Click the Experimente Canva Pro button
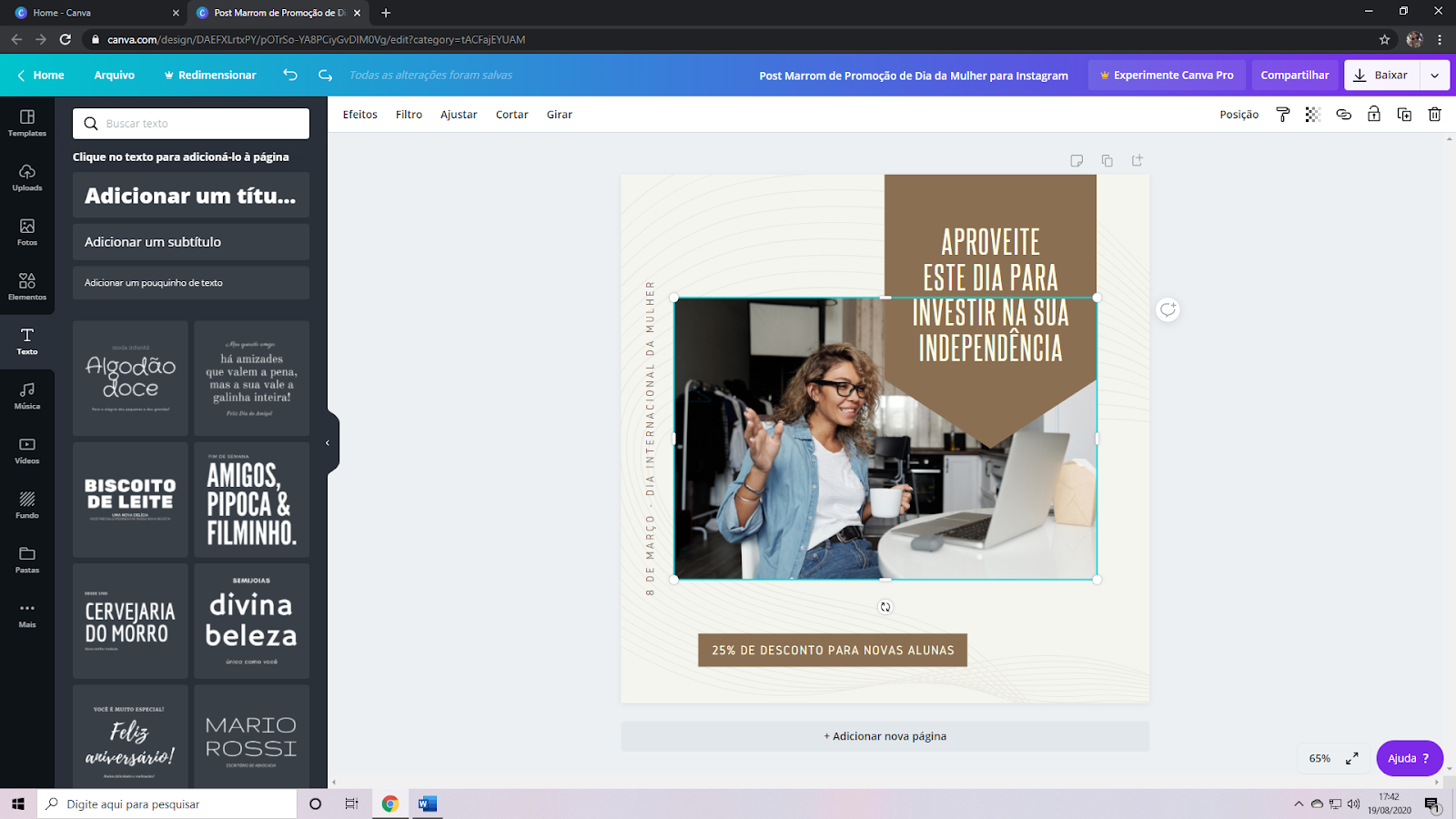This screenshot has height=819, width=1456. tap(1167, 76)
